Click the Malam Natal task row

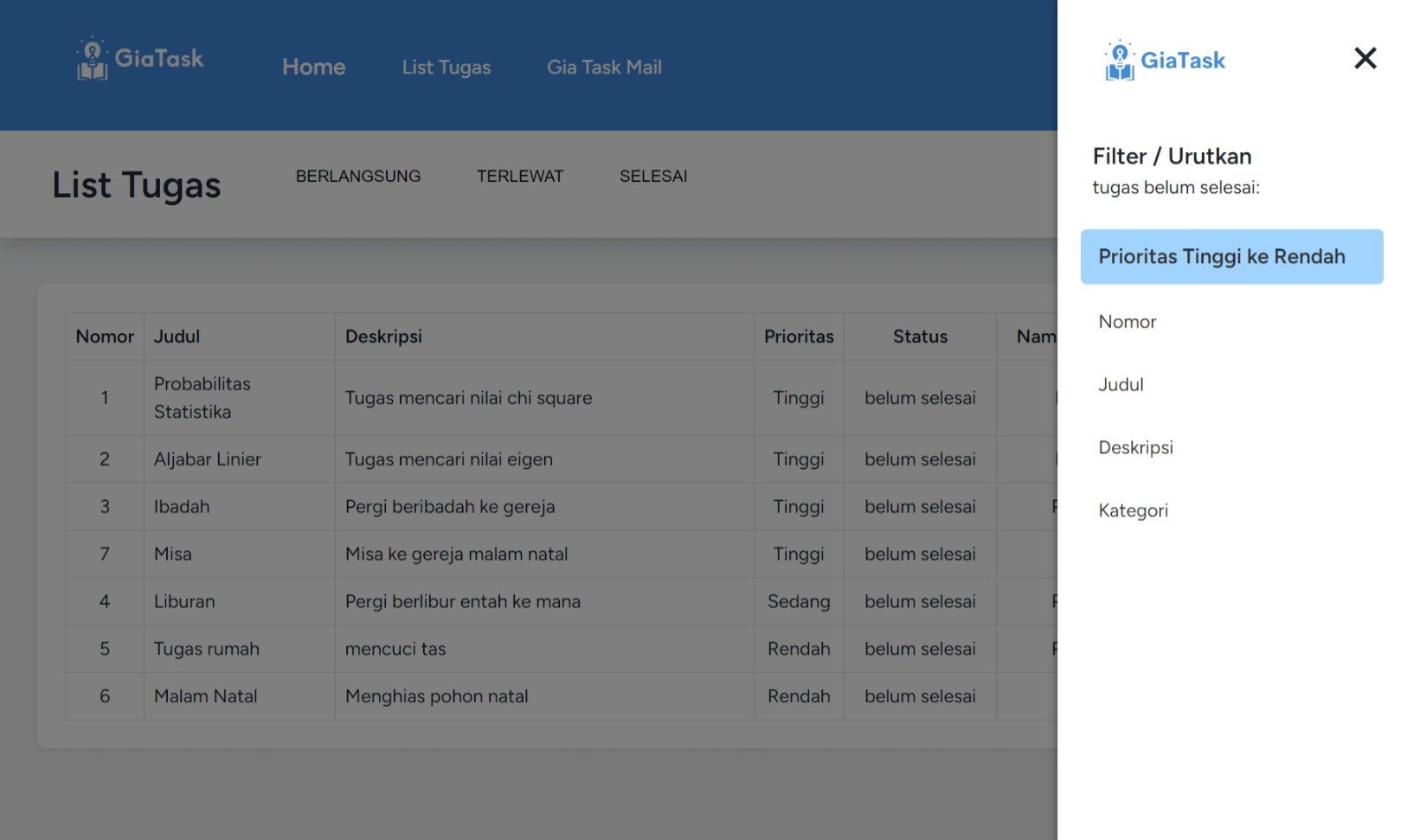[433, 696]
